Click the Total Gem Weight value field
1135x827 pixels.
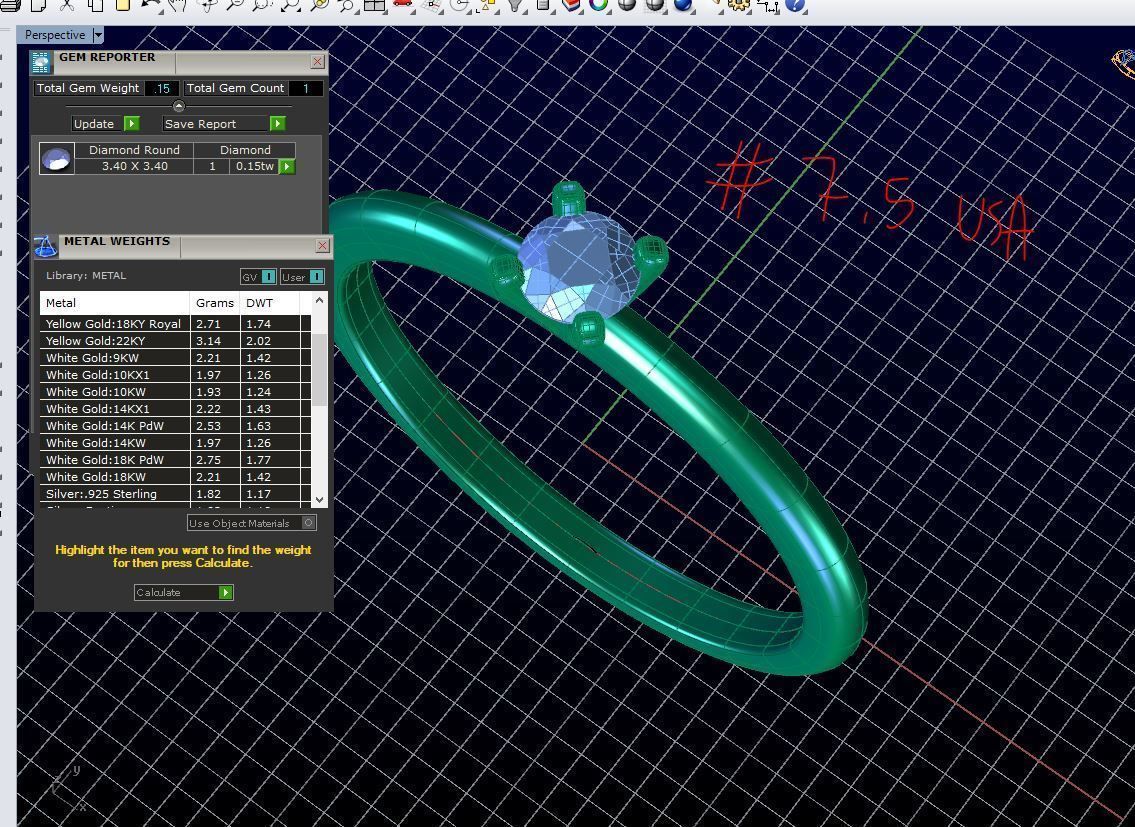pyautogui.click(x=162, y=88)
